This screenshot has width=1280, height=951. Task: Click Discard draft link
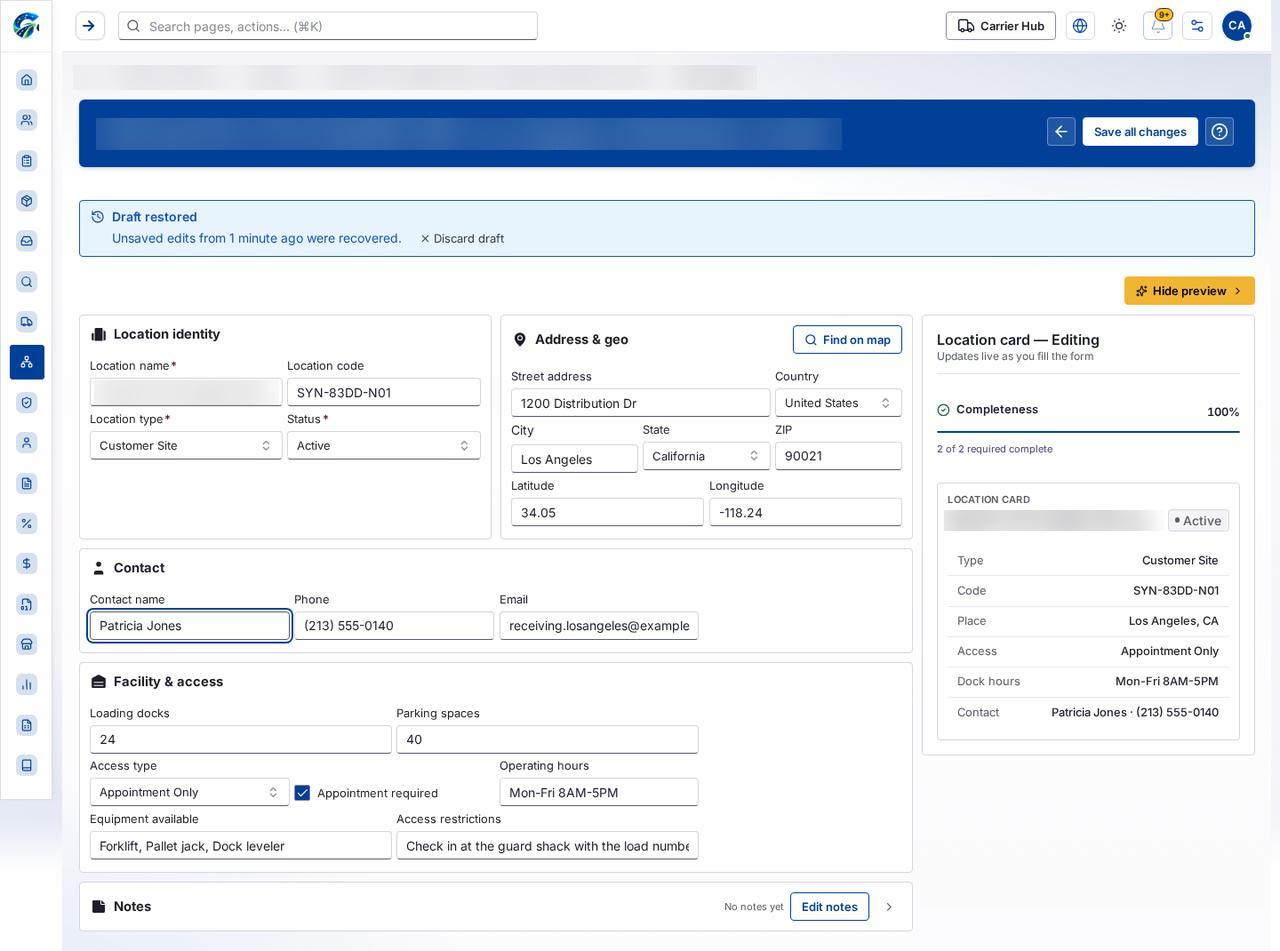[462, 239]
